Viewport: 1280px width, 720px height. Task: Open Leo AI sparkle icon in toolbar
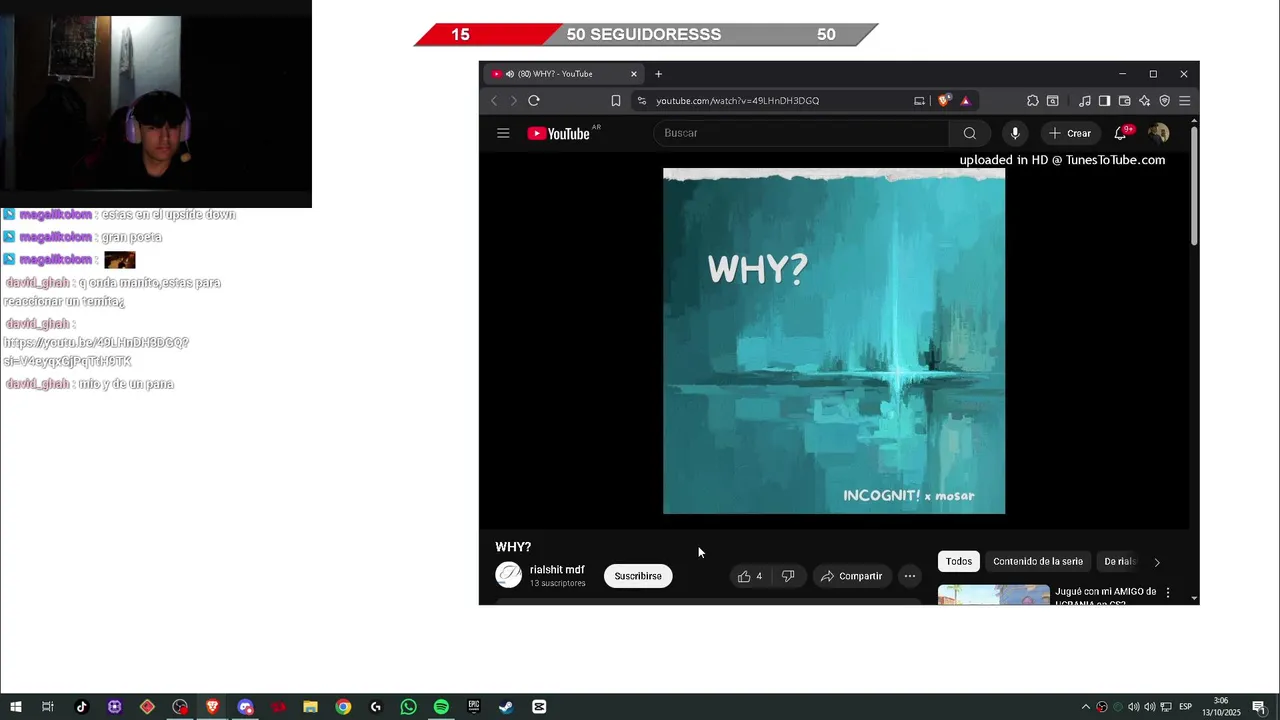click(1144, 100)
